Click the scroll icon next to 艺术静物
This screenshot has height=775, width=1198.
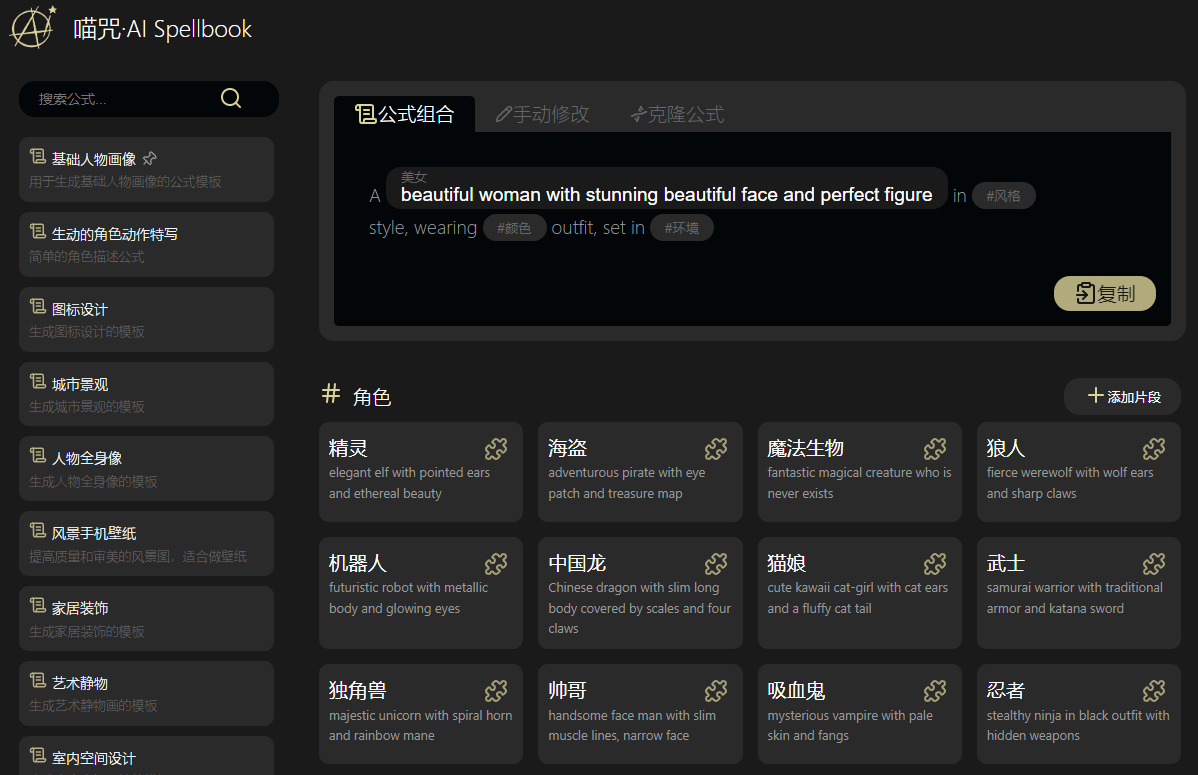[37, 681]
